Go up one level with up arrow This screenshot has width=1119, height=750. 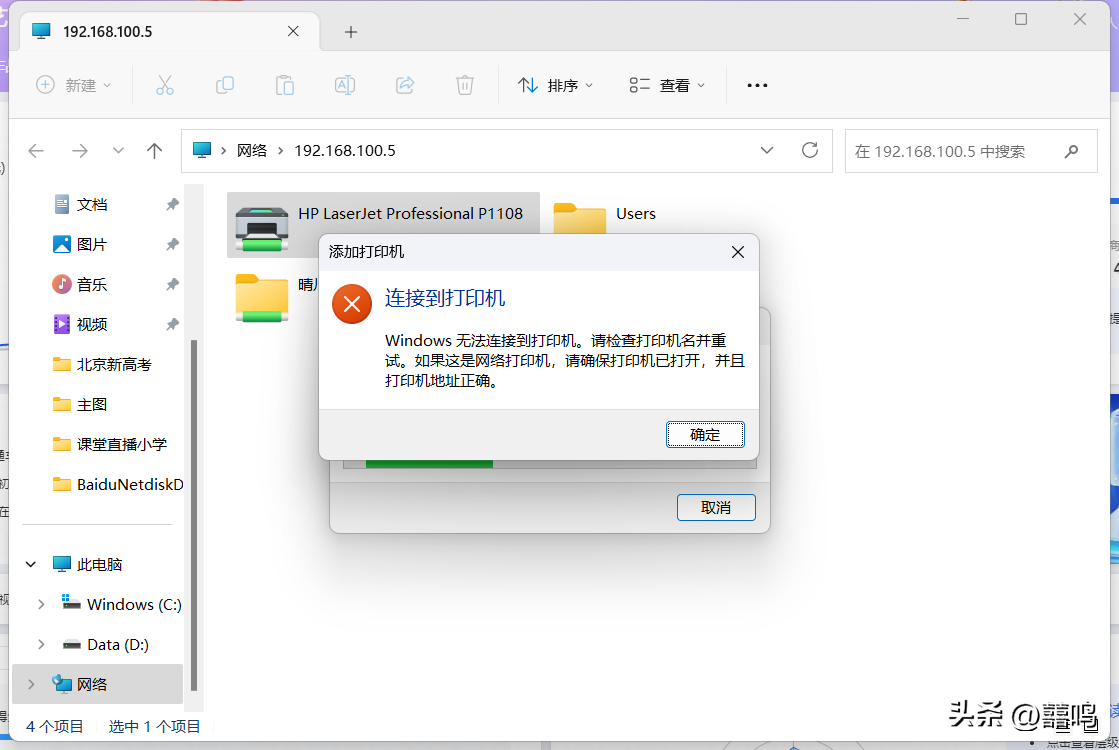[x=154, y=151]
